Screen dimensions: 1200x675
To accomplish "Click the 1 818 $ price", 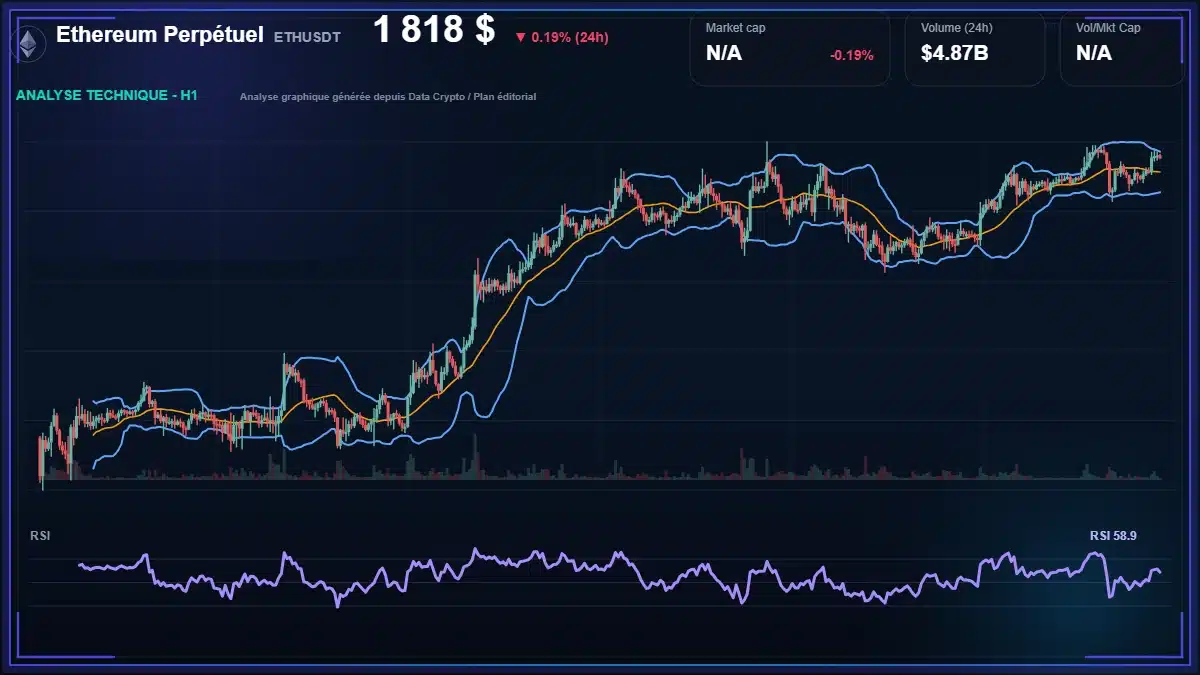I will (434, 30).
